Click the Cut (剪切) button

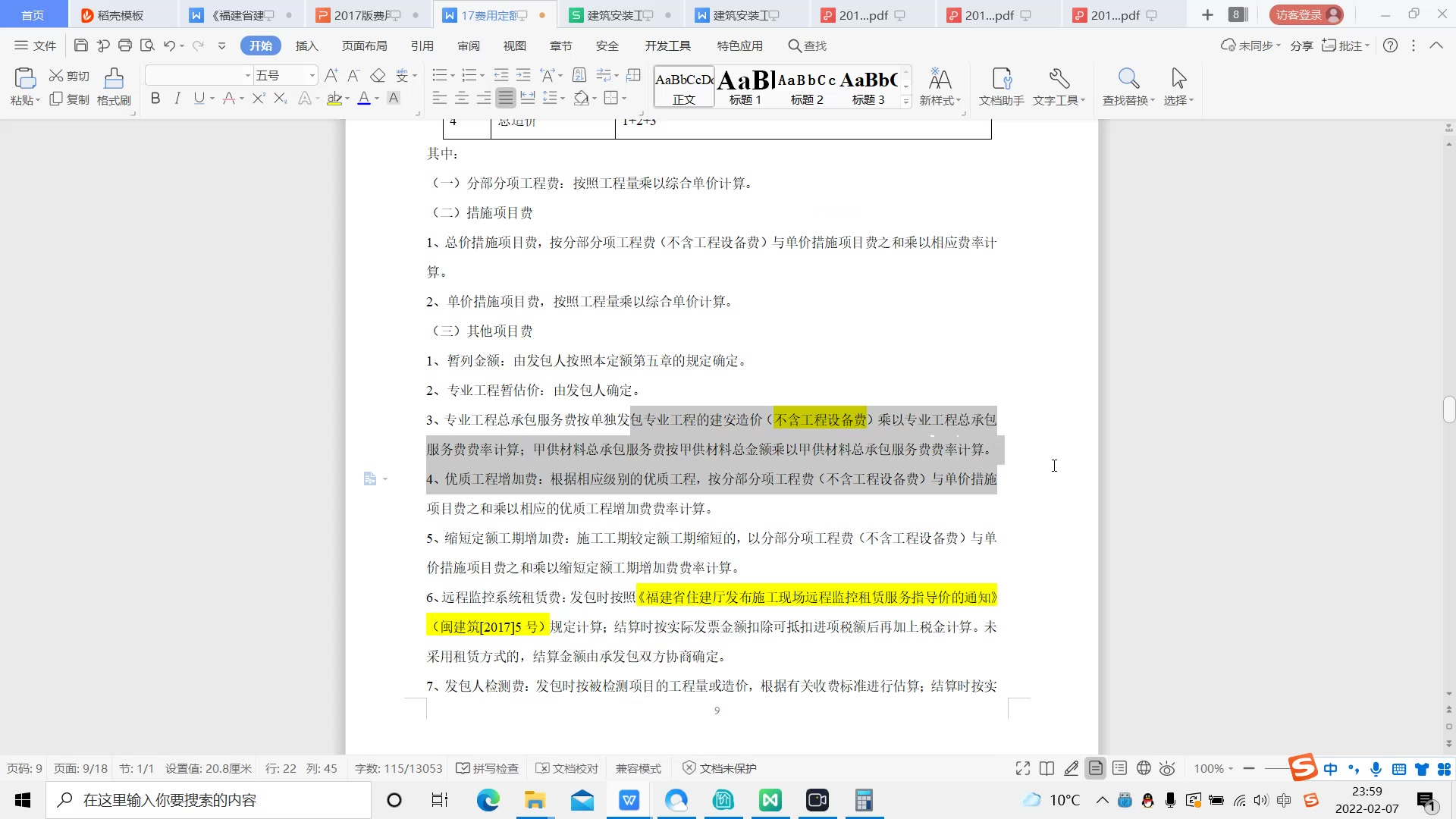pyautogui.click(x=70, y=76)
